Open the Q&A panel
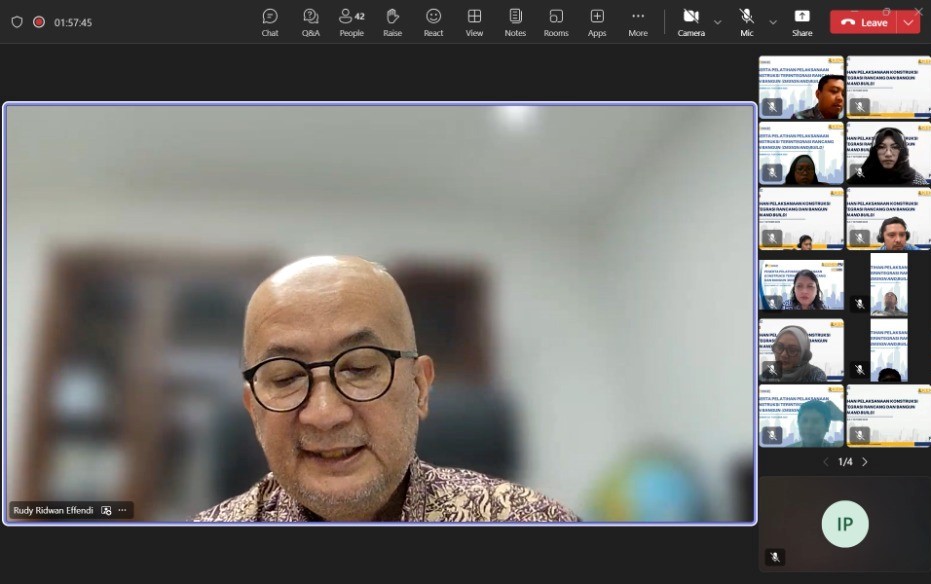Viewport: 931px width, 584px height. [310, 22]
